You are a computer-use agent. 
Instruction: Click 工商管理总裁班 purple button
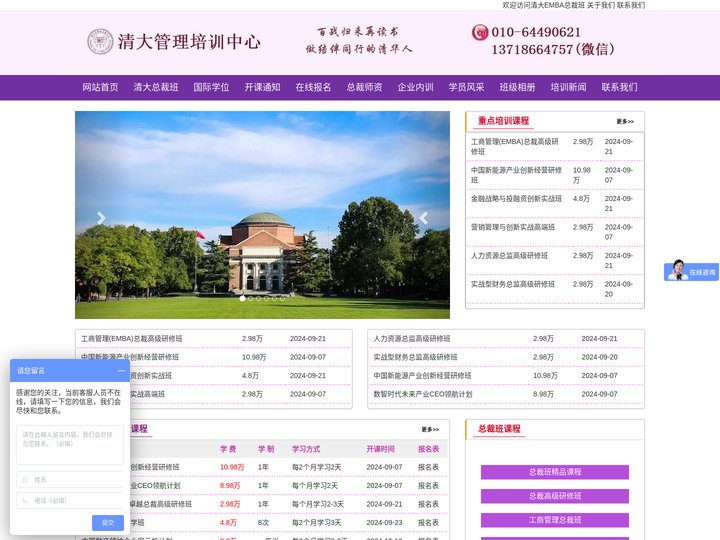[555, 520]
